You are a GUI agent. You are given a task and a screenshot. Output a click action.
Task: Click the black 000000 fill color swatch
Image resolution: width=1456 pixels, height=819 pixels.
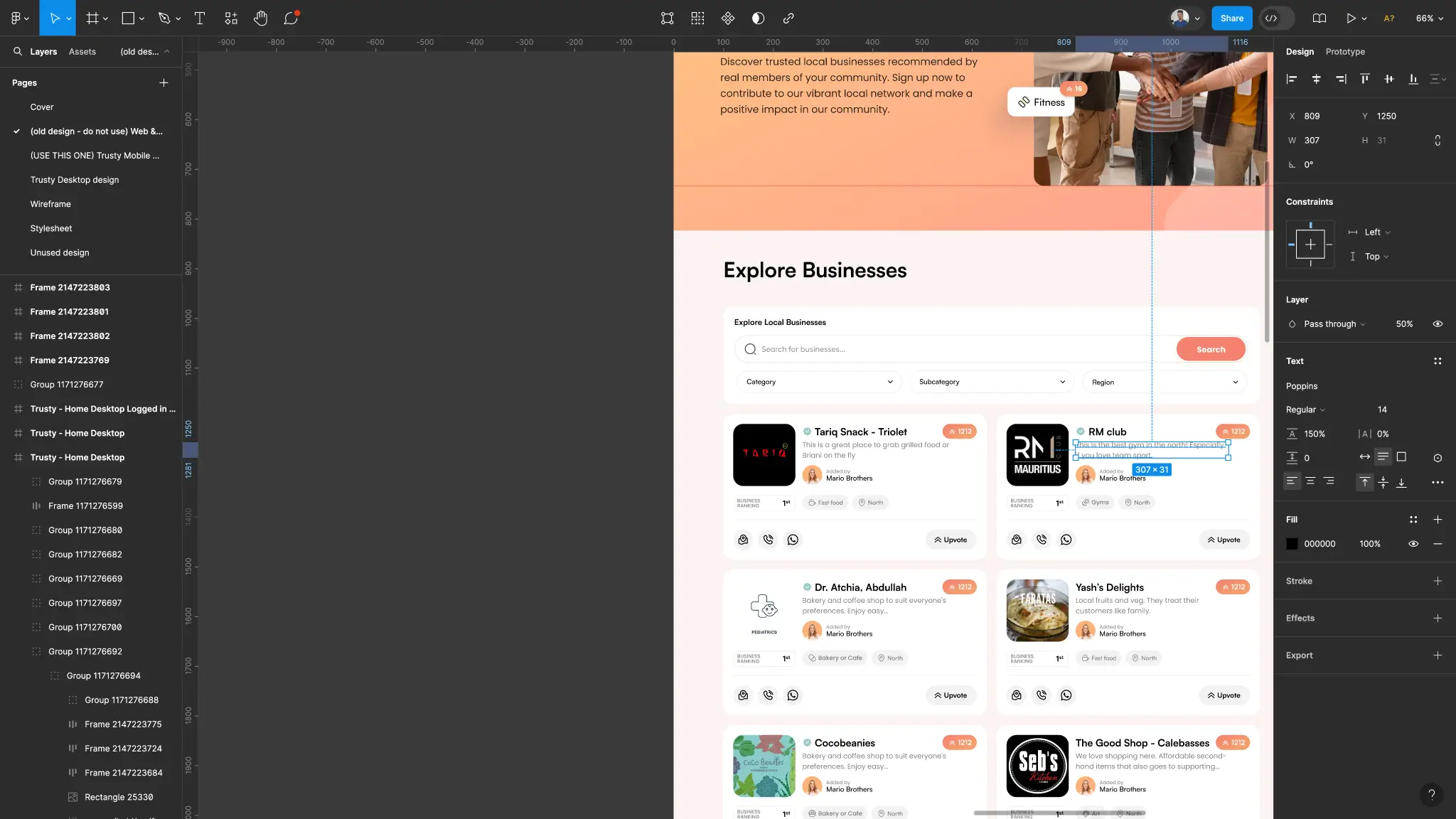1292,544
